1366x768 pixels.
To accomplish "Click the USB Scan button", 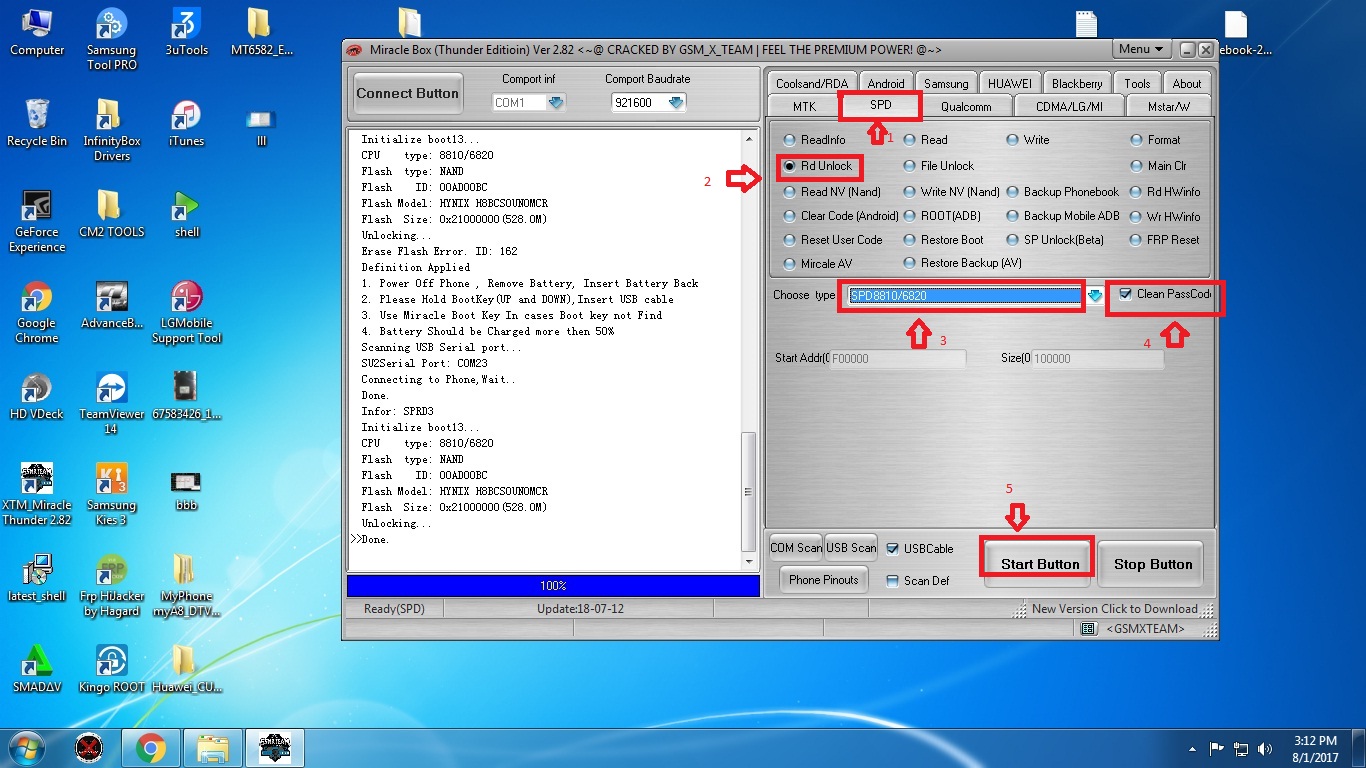I will [851, 547].
